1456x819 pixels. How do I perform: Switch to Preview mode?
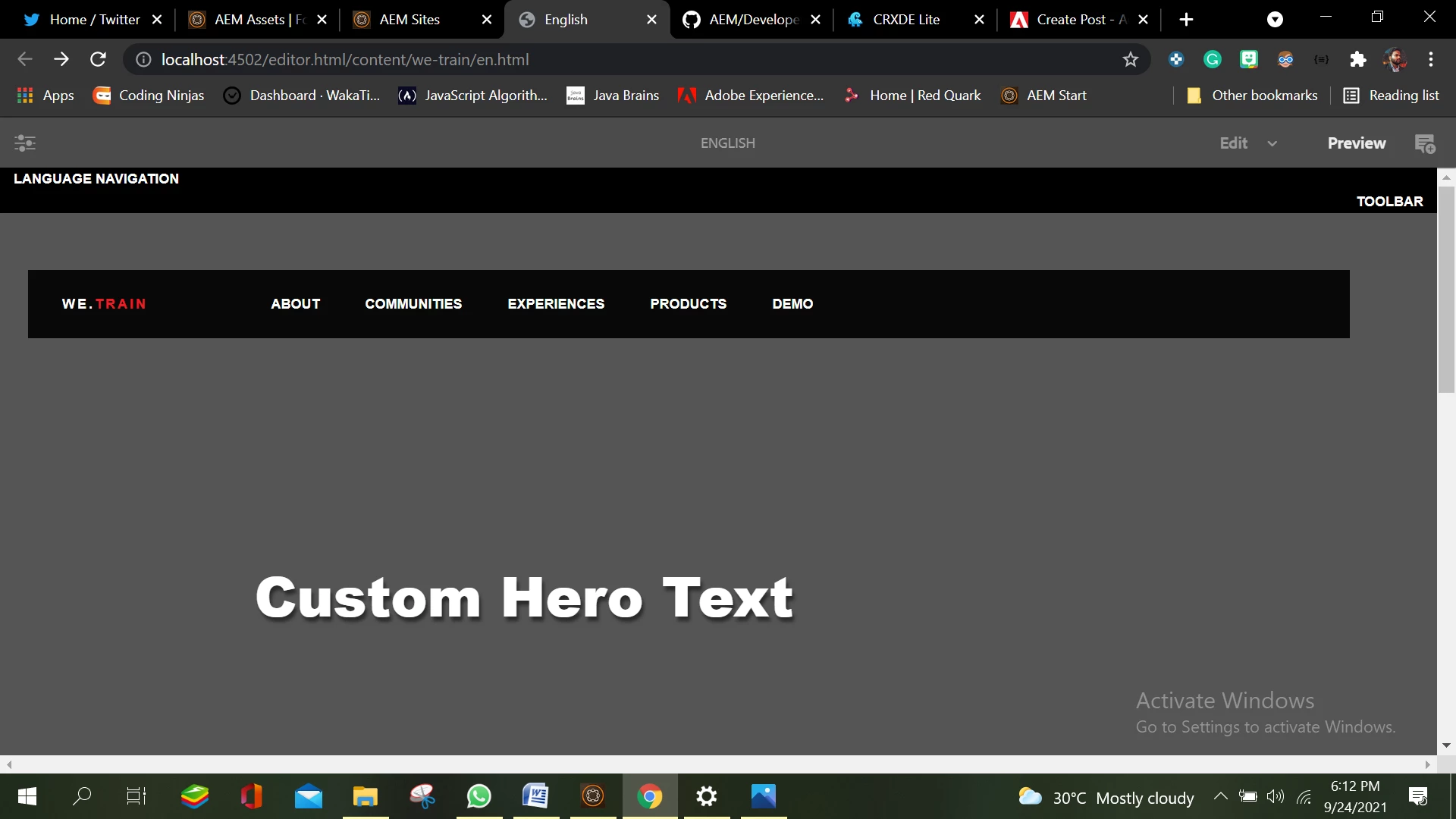[1356, 143]
